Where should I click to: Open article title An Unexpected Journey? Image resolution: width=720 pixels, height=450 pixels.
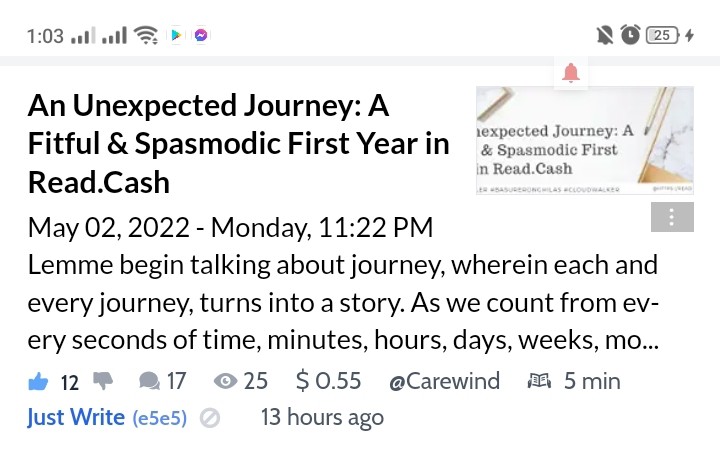[x=238, y=144]
